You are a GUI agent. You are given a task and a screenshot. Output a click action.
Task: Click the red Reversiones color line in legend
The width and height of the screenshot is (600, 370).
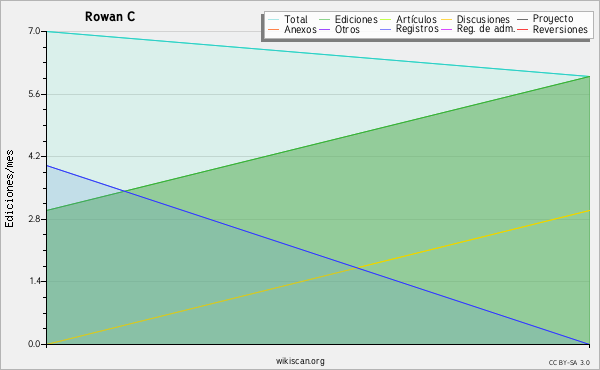pyautogui.click(x=522, y=29)
